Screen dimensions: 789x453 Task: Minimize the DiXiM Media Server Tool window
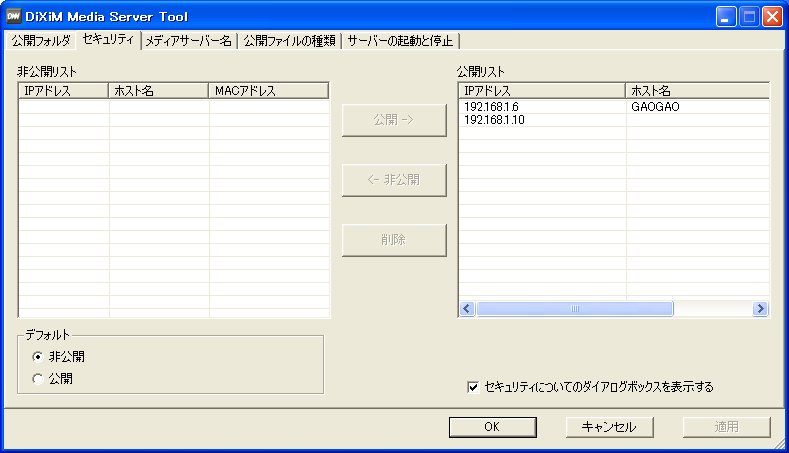(x=726, y=17)
